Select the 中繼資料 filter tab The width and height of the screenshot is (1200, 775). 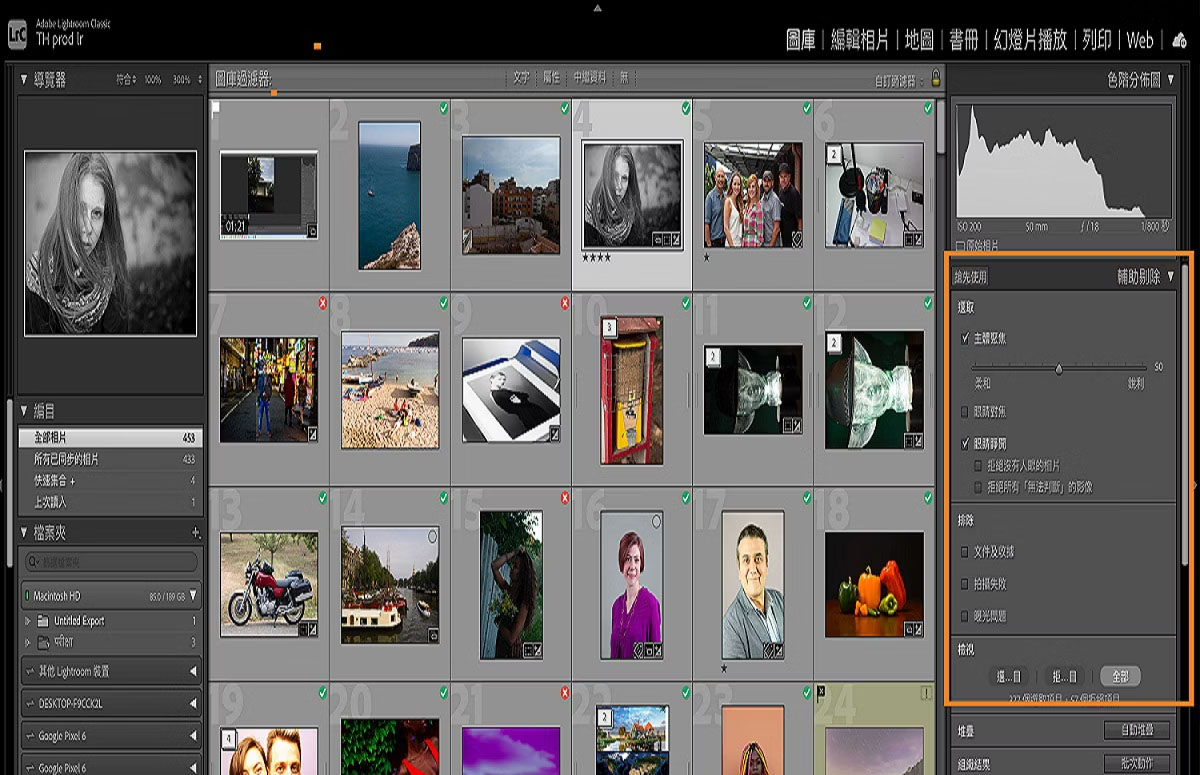coord(590,77)
